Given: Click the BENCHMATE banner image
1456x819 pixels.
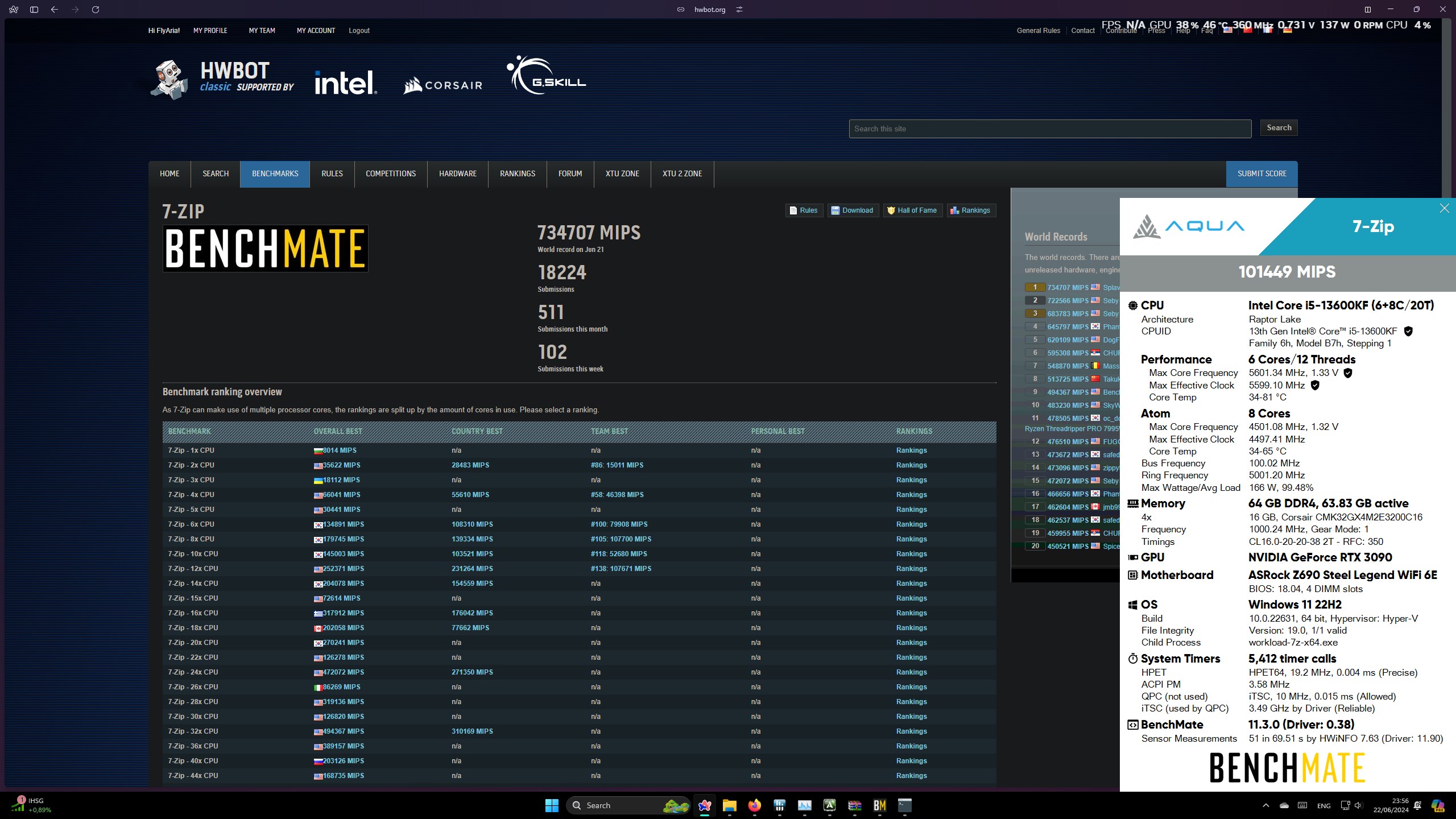Looking at the screenshot, I should tap(266, 249).
